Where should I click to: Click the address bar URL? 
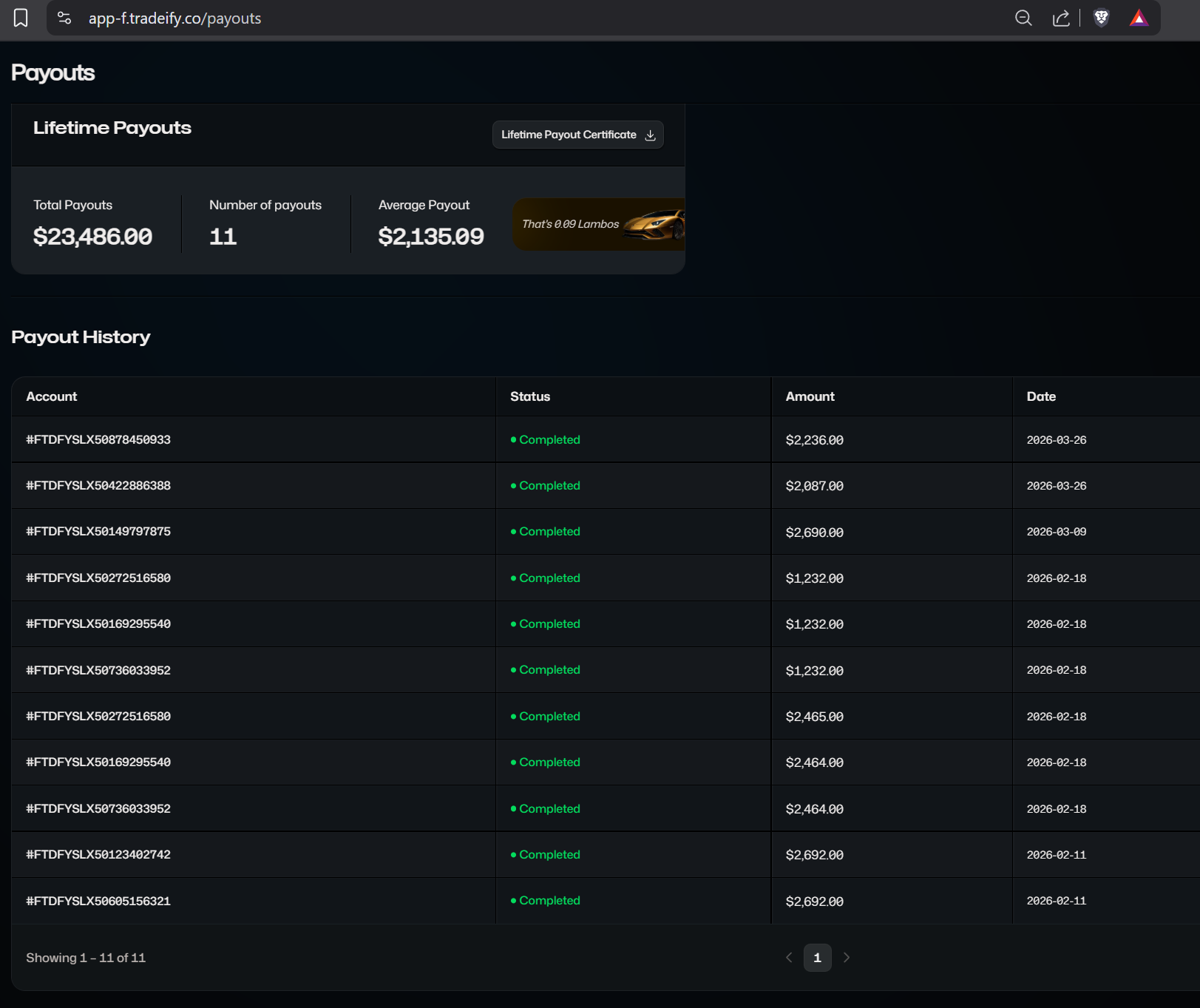(174, 19)
